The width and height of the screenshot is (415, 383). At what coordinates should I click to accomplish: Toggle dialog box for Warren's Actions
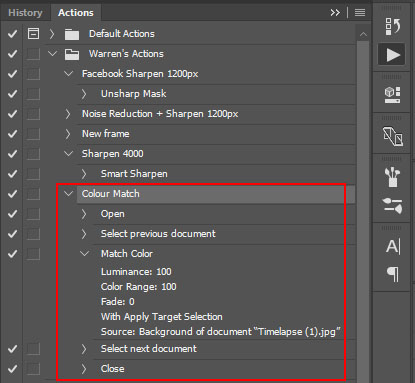(x=33, y=54)
